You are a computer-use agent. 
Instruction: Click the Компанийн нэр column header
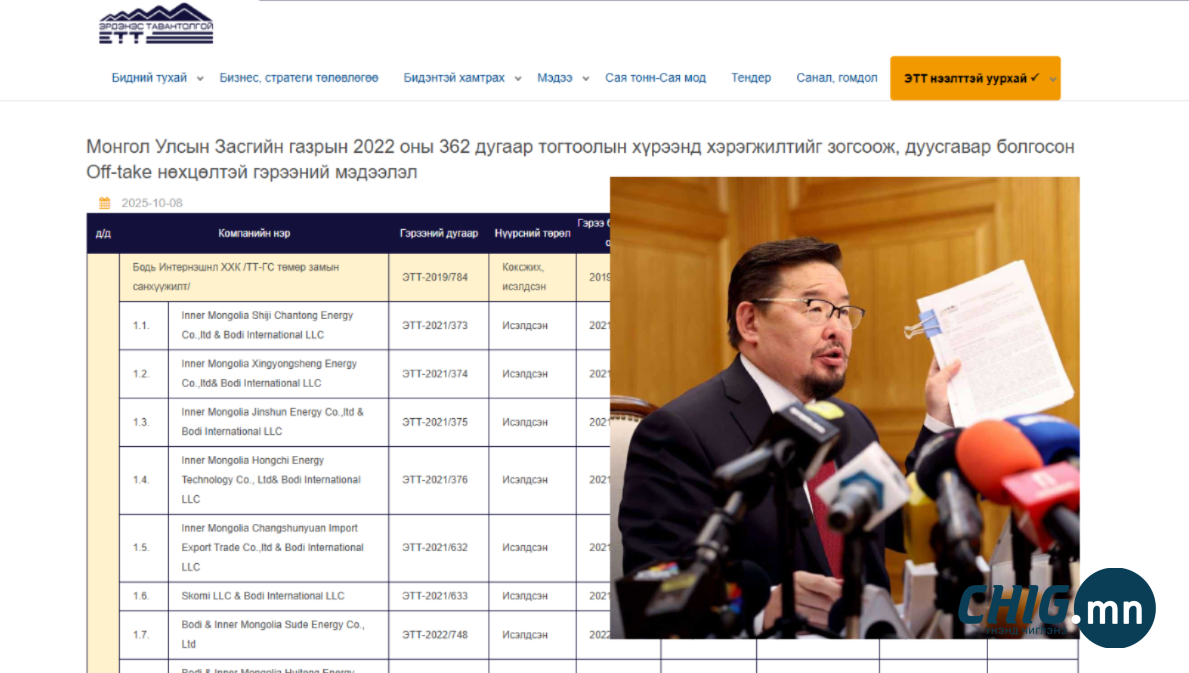pos(254,233)
